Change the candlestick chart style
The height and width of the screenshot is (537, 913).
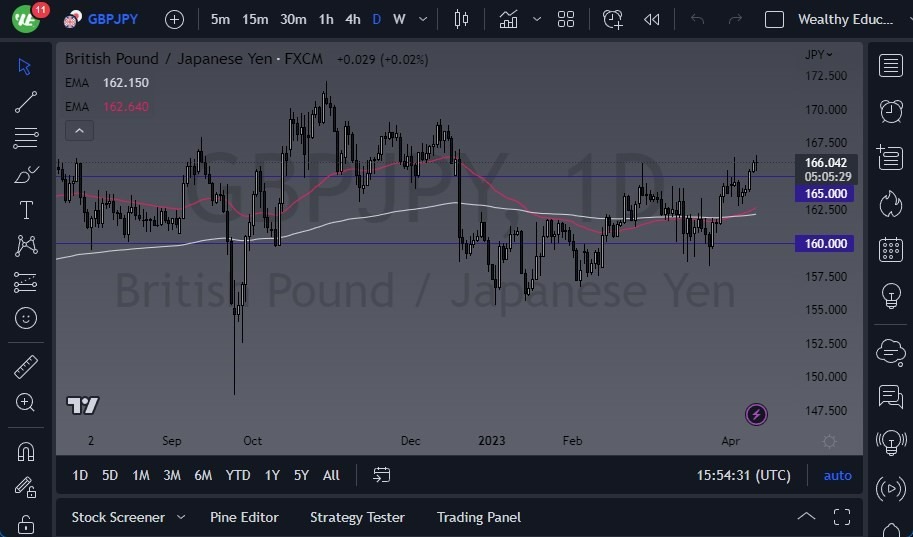(461, 19)
